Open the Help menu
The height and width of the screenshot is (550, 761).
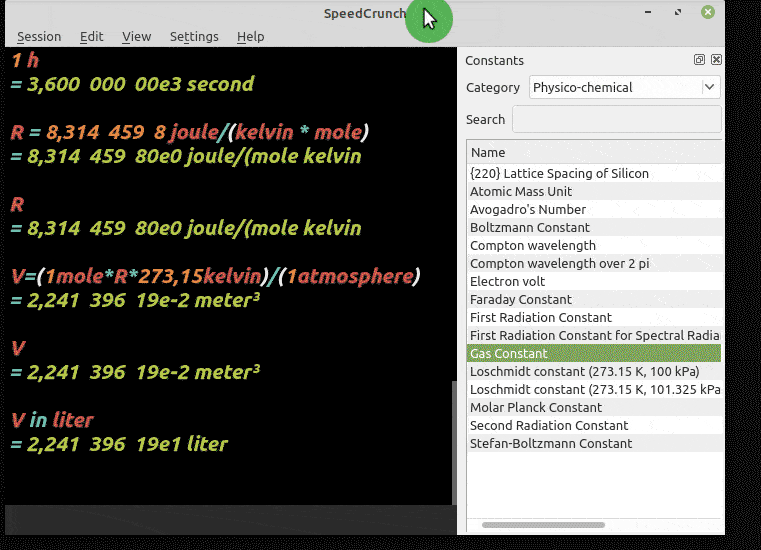tap(250, 37)
